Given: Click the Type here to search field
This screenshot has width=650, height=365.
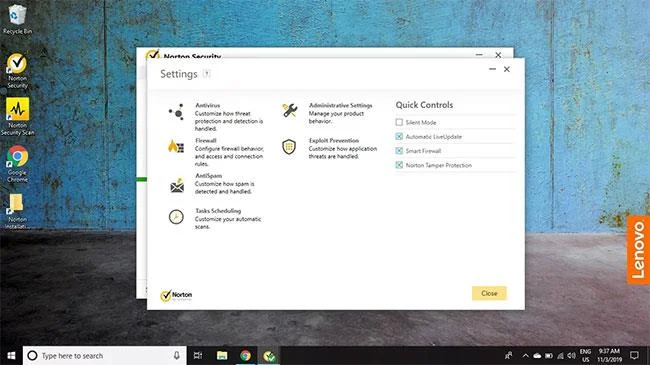Looking at the screenshot, I should [x=105, y=355].
